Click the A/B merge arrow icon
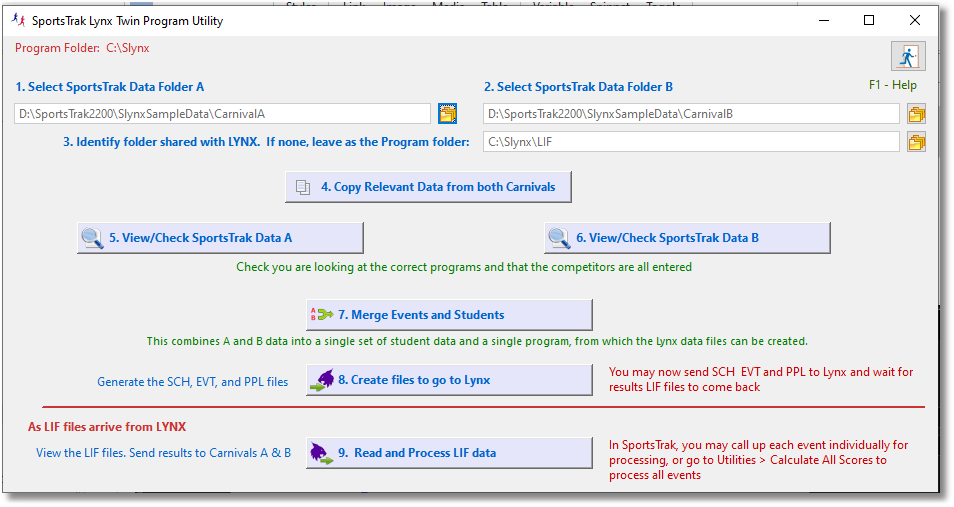The width and height of the screenshot is (954, 507). [322, 315]
